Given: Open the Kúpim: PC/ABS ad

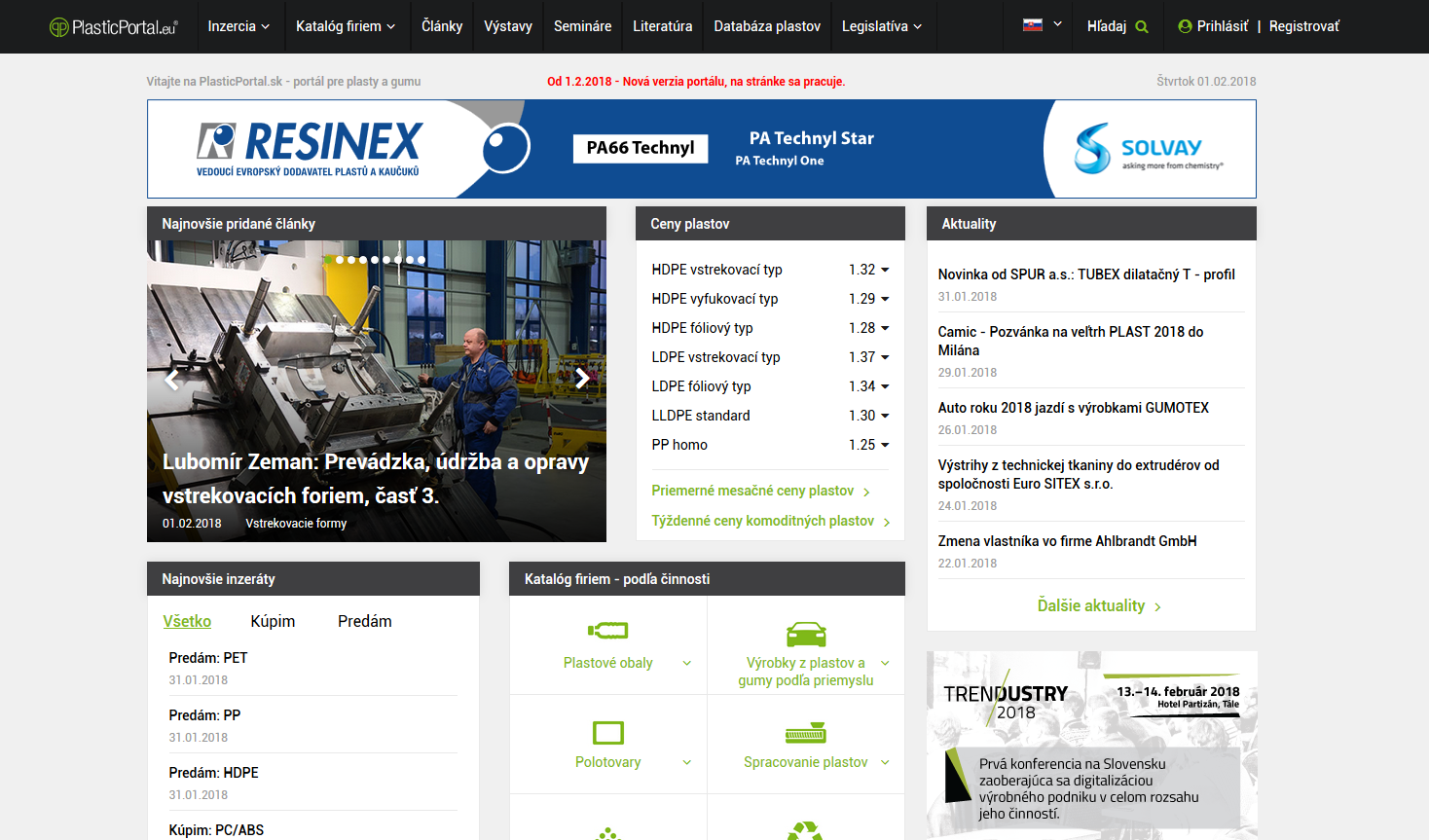Looking at the screenshot, I should (216, 830).
